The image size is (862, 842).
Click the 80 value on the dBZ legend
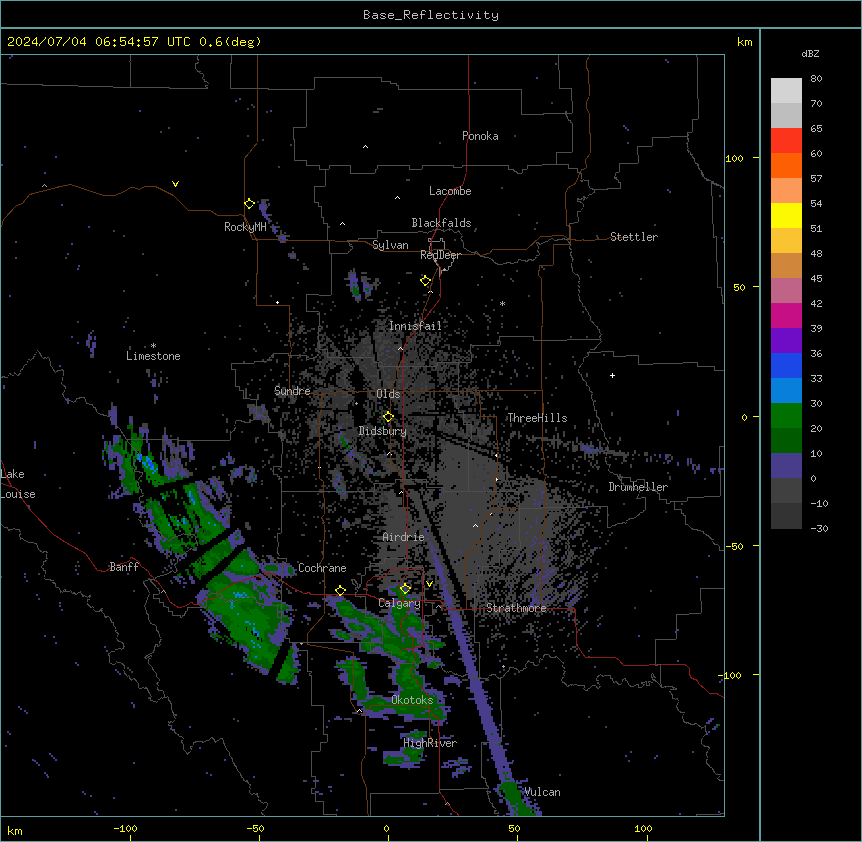coord(816,79)
